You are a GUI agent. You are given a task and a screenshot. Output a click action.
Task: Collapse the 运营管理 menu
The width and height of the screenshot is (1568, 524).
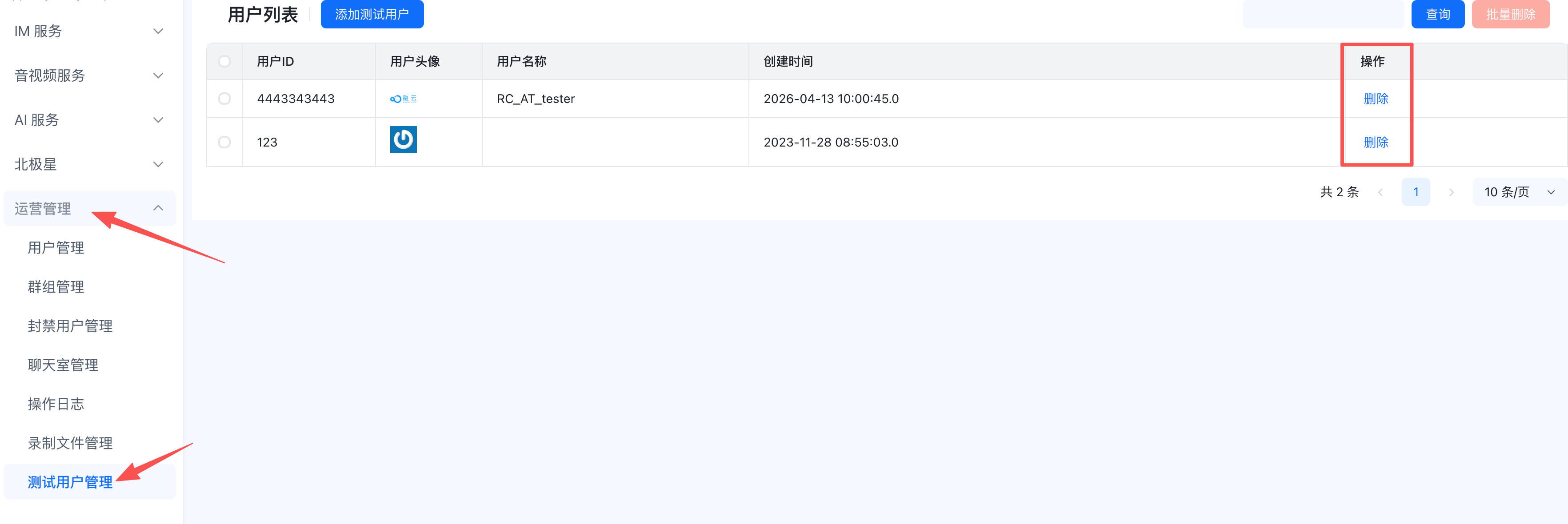89,209
